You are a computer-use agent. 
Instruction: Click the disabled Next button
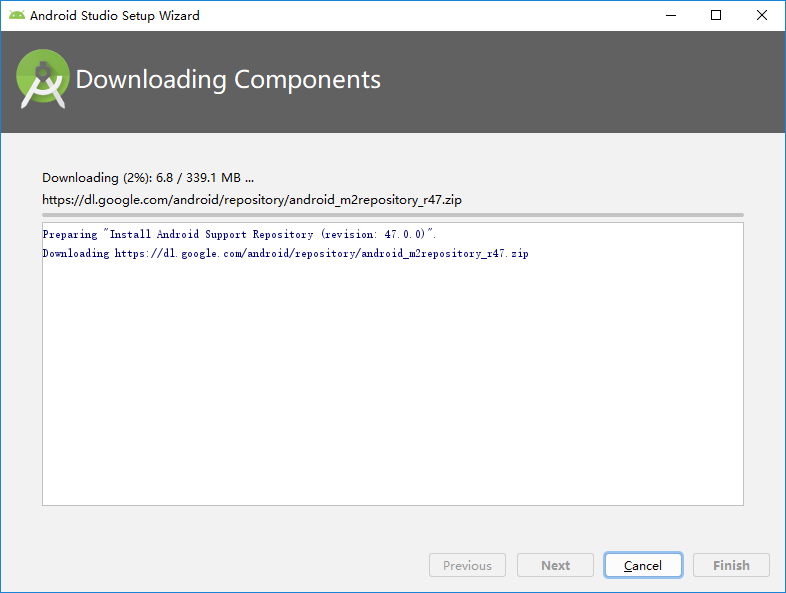[x=555, y=565]
